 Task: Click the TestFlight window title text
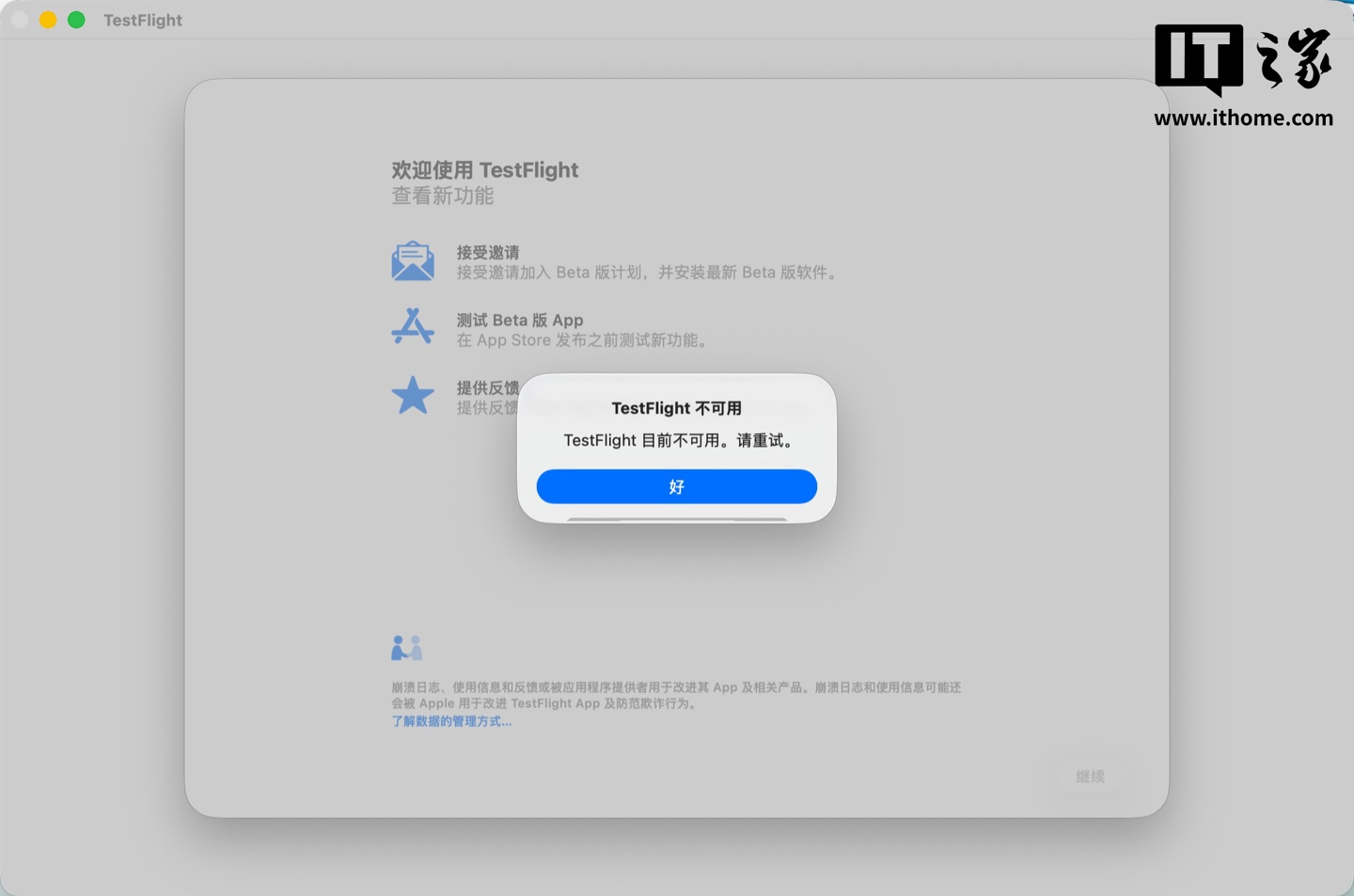pyautogui.click(x=143, y=20)
